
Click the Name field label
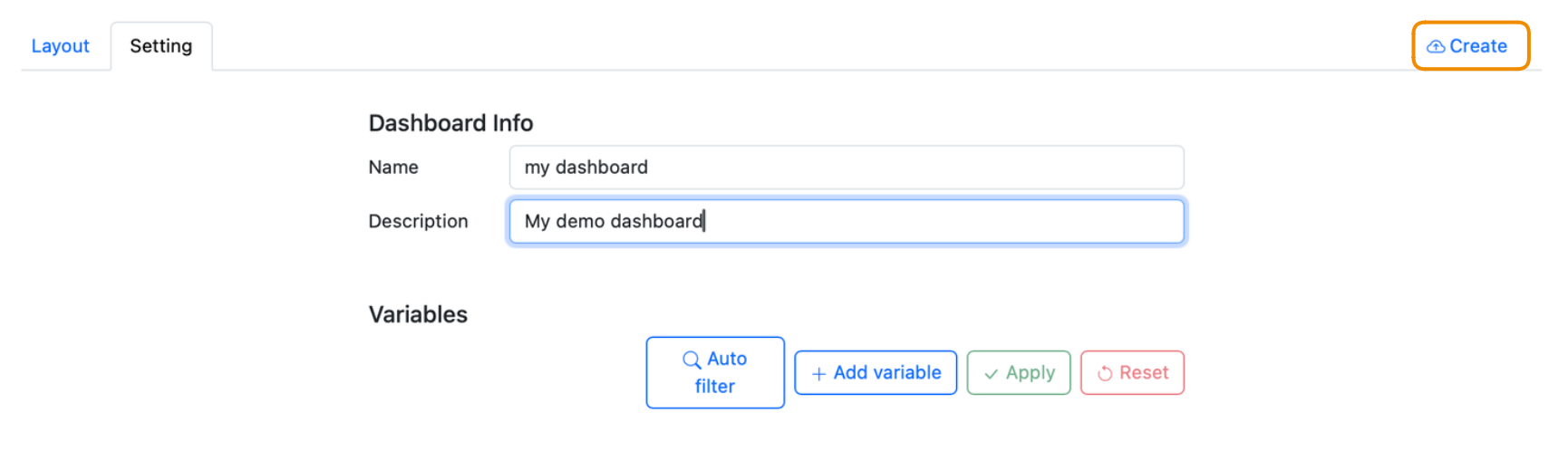[393, 168]
